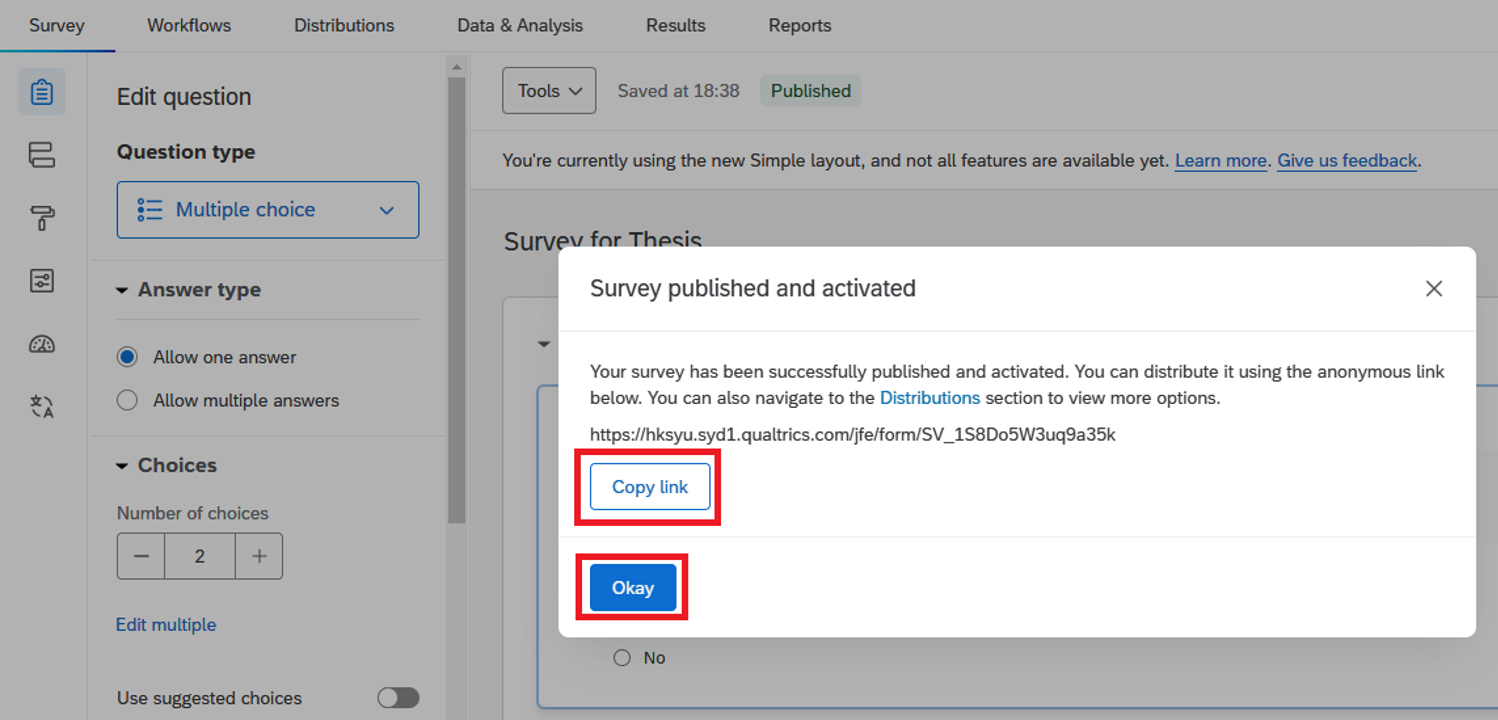Select Allow one answer radio button
Viewport: 1498px width, 720px height.
pos(127,357)
